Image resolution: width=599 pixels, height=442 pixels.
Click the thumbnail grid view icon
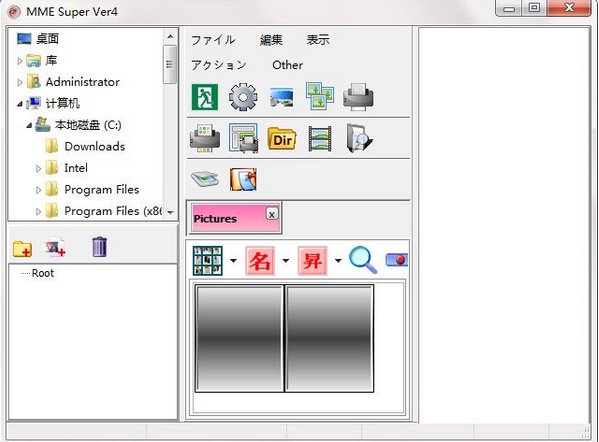tap(207, 261)
